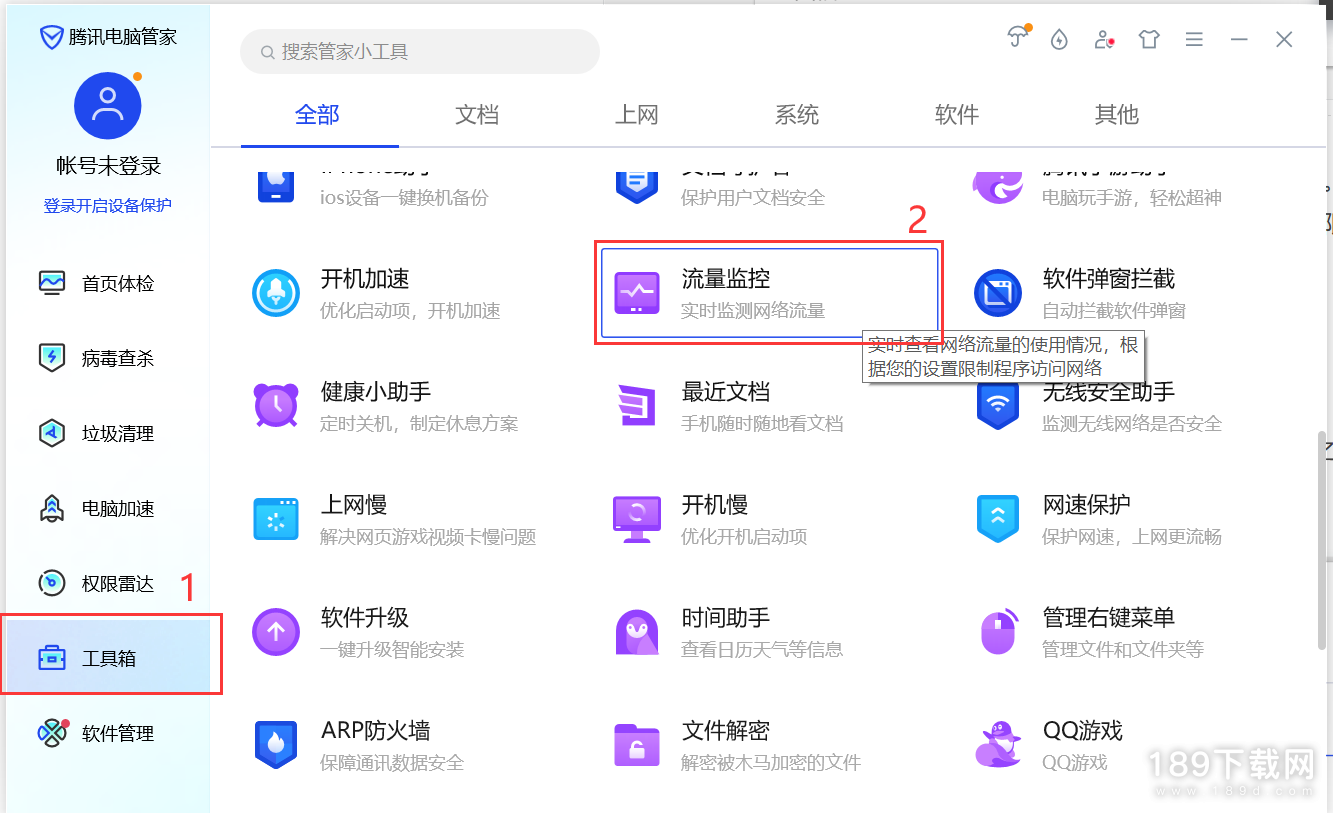Click the flame drop icon in title bar
This screenshot has height=813, width=1333.
coord(1059,39)
